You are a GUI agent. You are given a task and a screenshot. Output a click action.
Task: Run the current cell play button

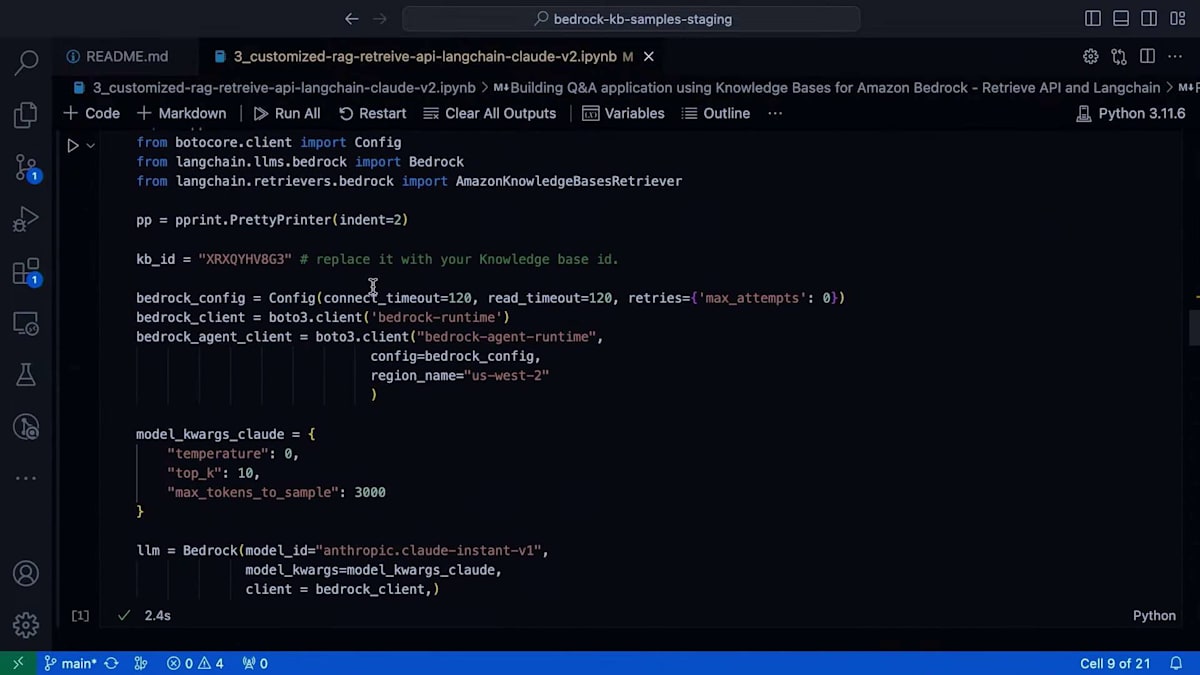pos(72,145)
